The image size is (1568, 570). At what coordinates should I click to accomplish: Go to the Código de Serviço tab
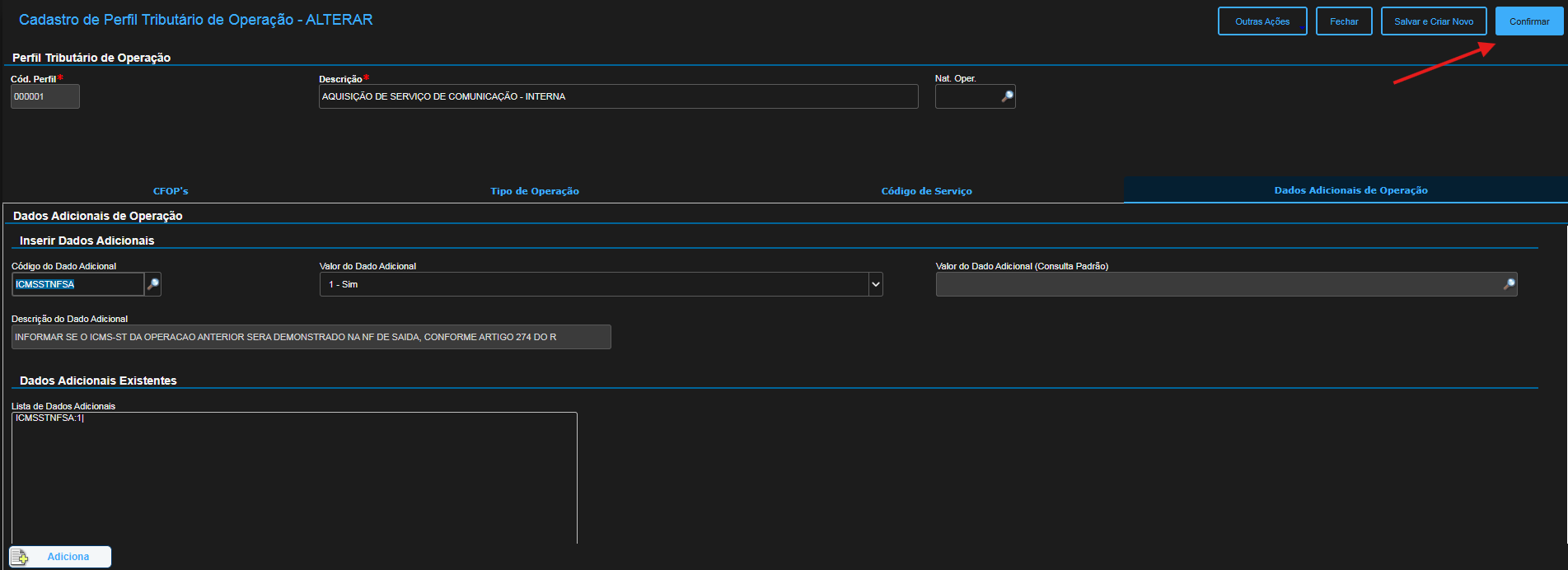tap(926, 191)
